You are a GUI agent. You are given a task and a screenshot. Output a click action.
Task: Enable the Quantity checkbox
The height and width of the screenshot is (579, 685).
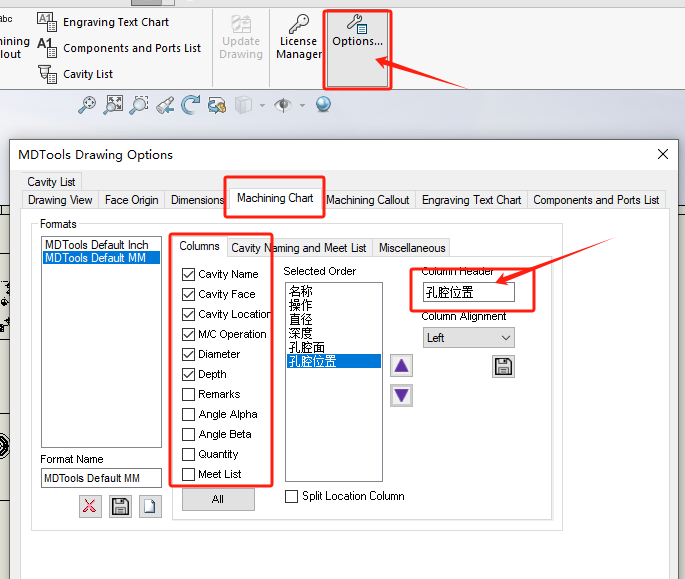(x=188, y=454)
